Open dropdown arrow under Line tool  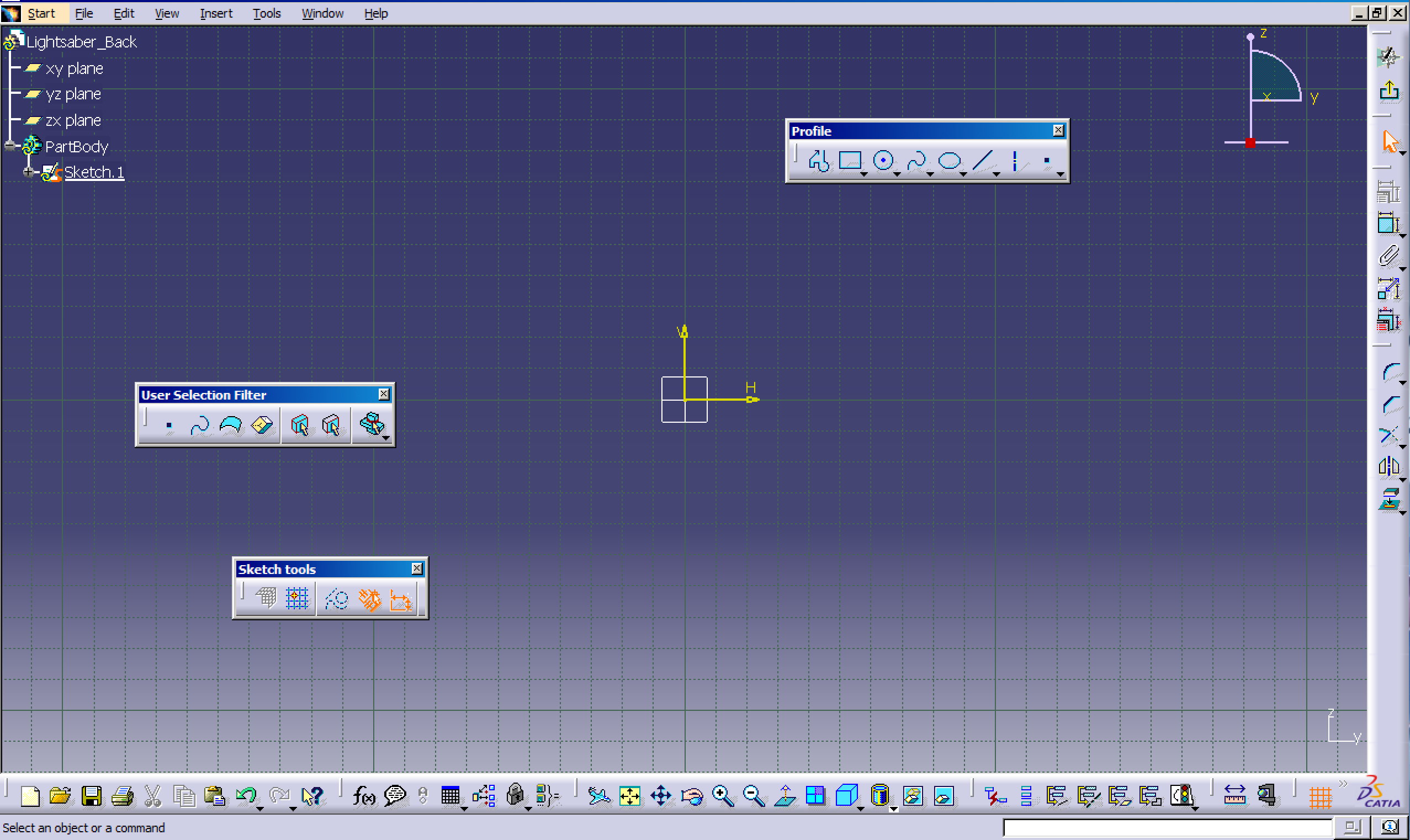click(x=996, y=174)
